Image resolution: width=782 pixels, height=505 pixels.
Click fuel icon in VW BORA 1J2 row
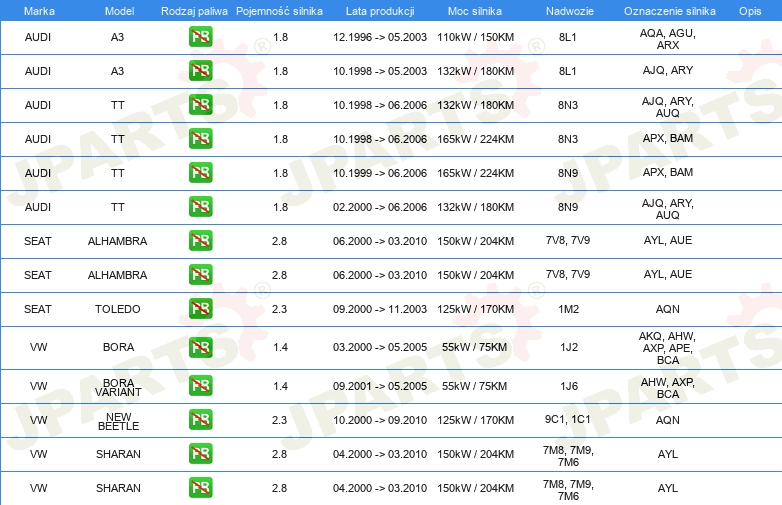(x=200, y=347)
